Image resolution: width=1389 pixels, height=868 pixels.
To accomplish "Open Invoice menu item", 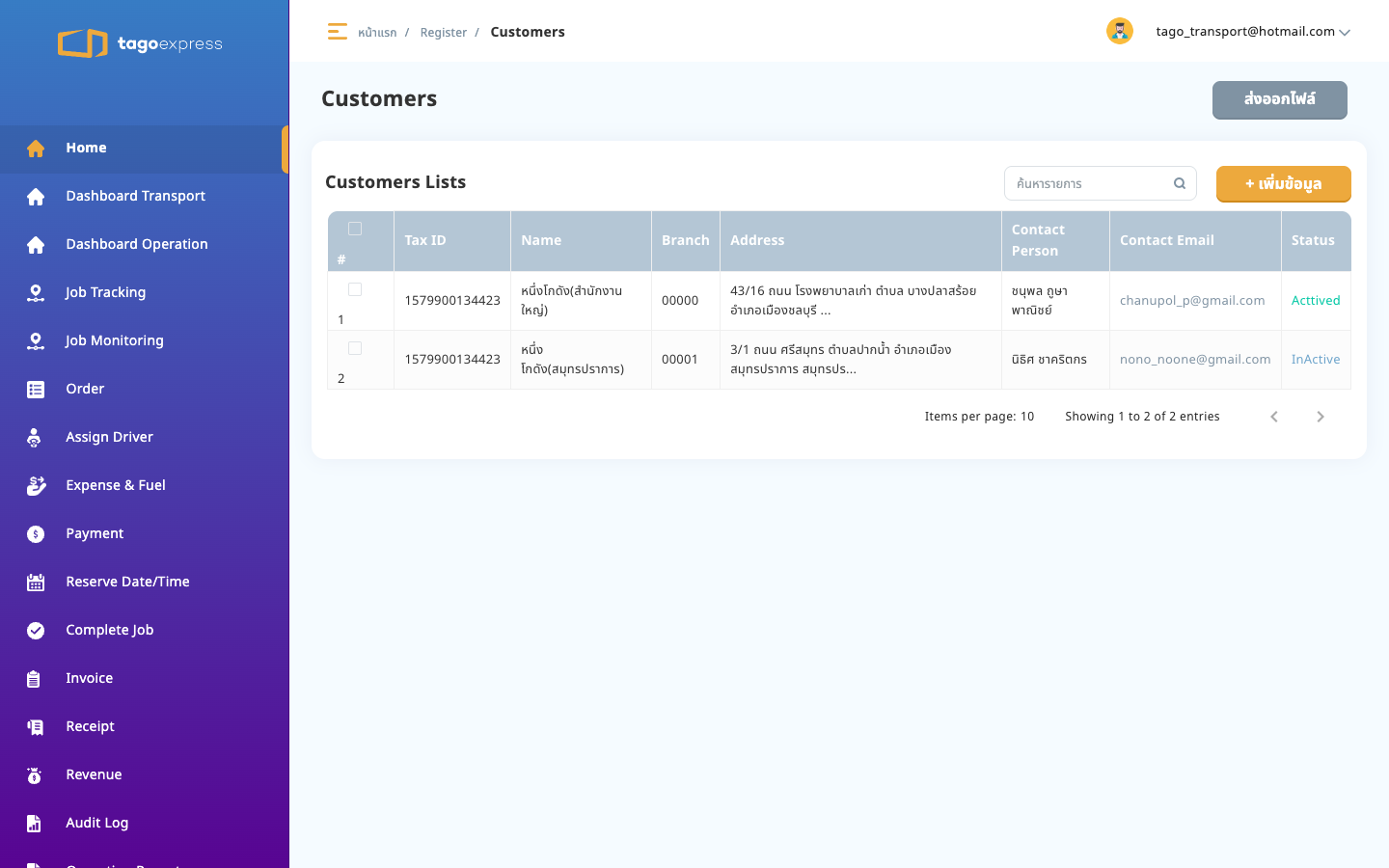I will click(145, 679).
